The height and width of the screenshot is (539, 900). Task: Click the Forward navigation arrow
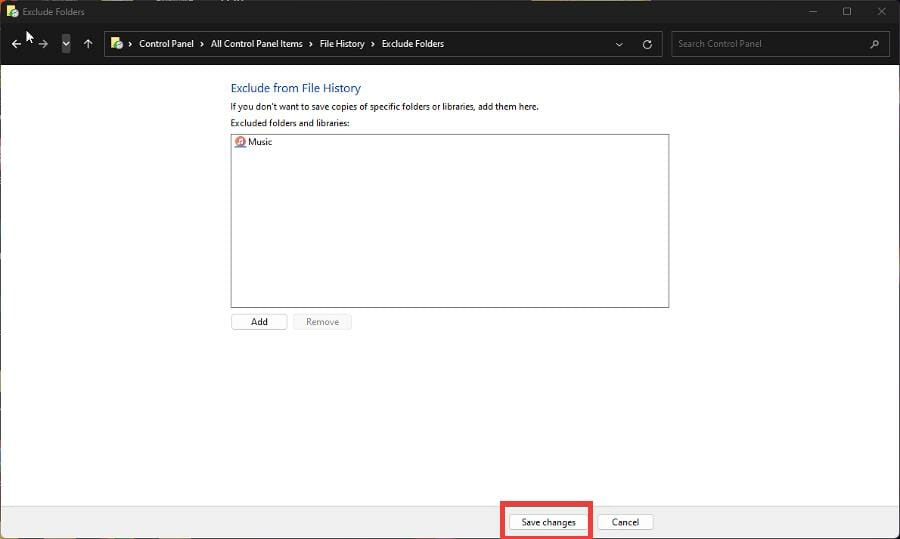(x=44, y=44)
